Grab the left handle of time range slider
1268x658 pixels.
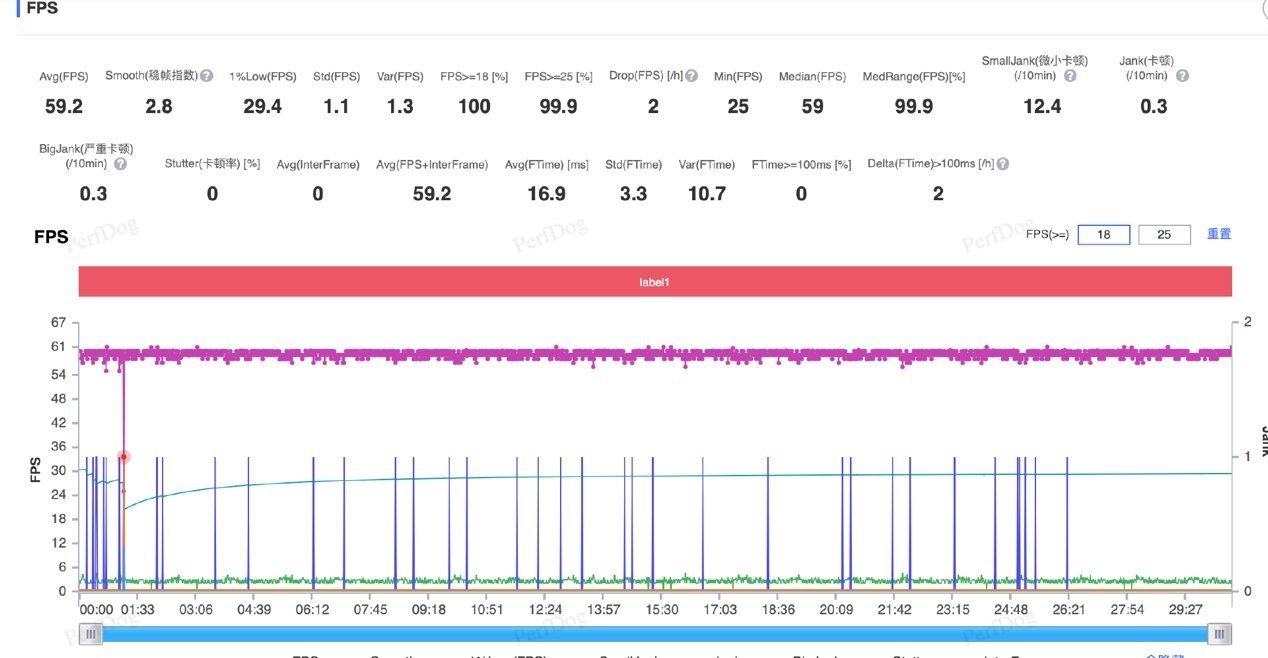coord(91,634)
